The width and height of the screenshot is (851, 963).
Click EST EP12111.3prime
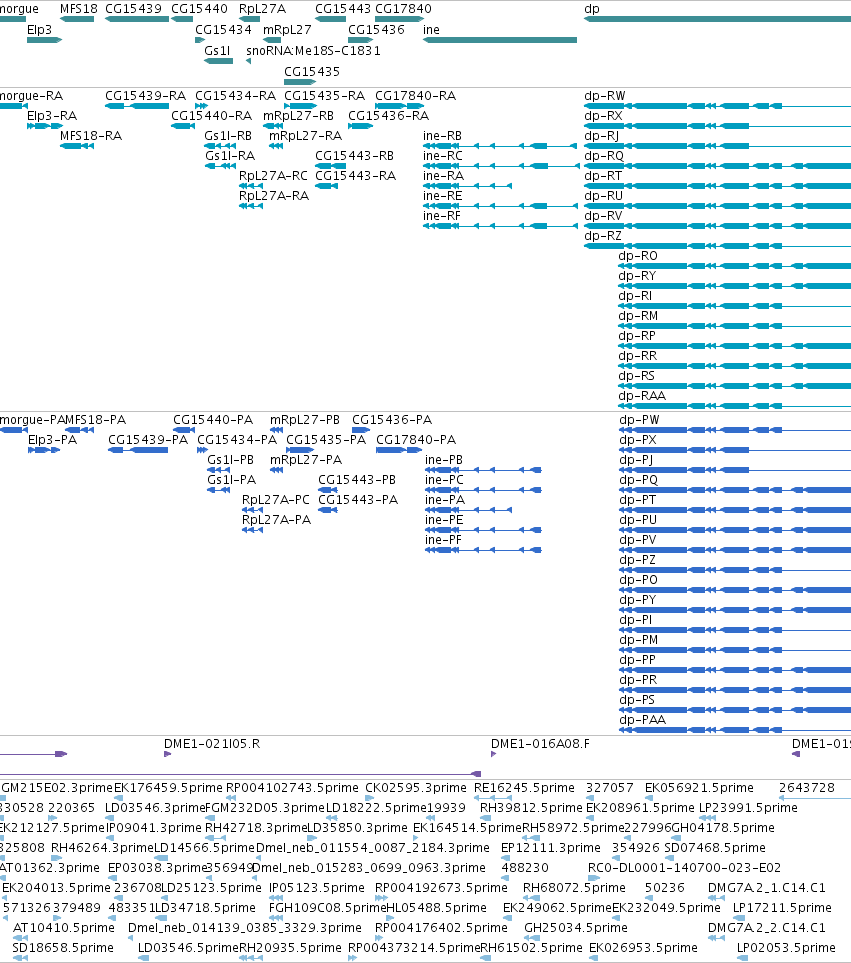(551, 848)
